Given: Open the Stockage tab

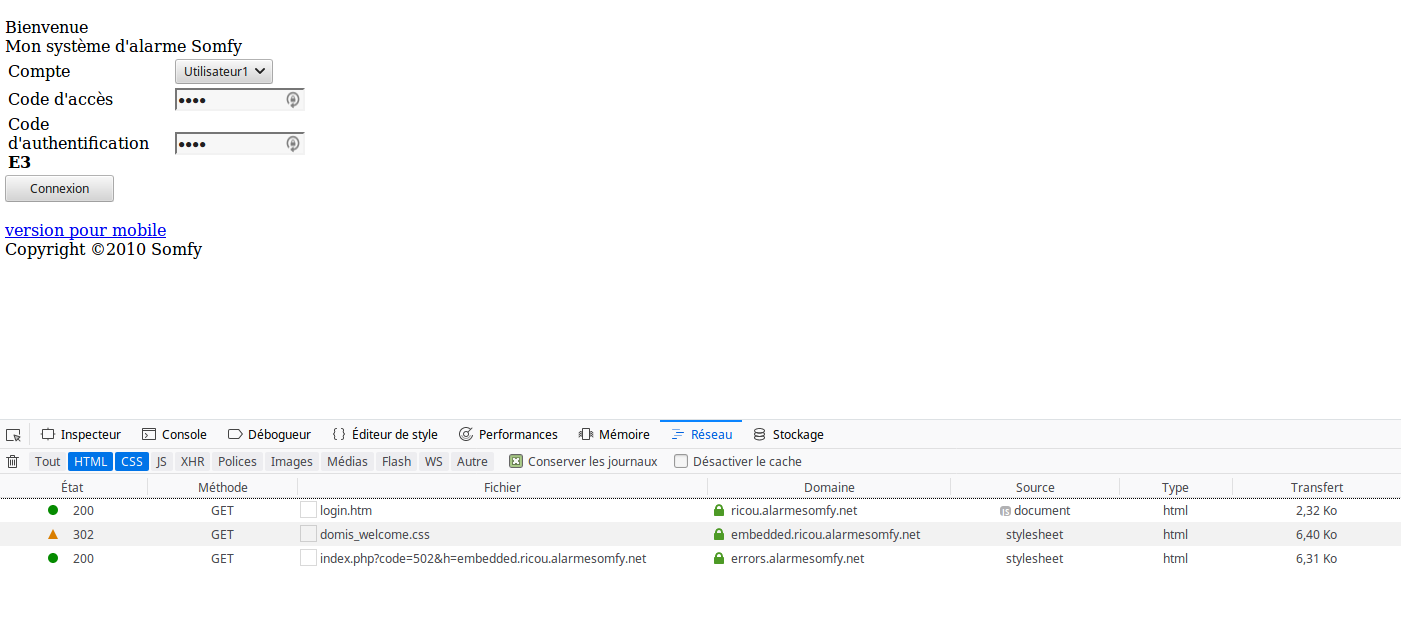Looking at the screenshot, I should (788, 435).
